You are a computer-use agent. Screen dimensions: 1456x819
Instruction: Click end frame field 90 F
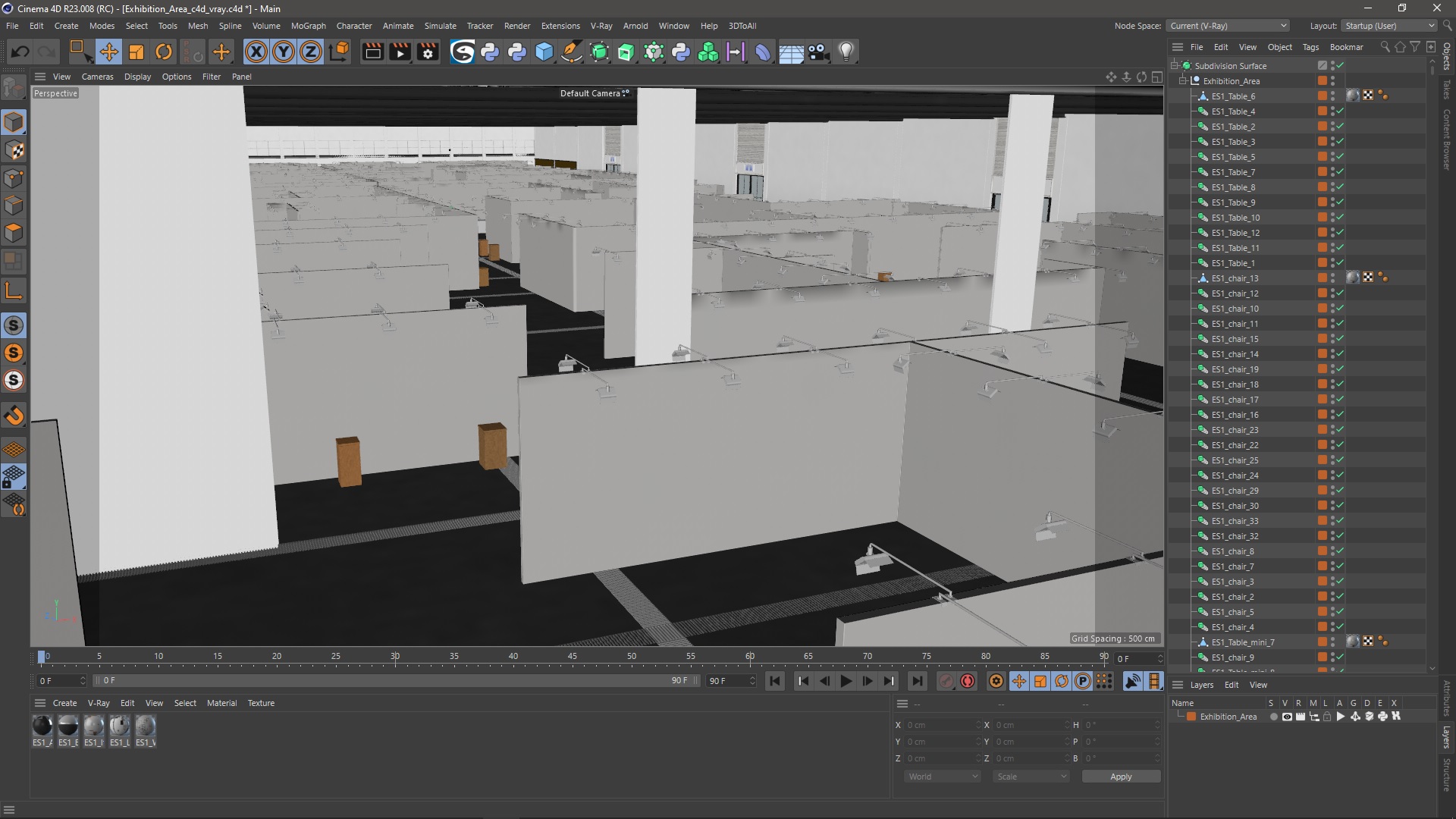731,681
